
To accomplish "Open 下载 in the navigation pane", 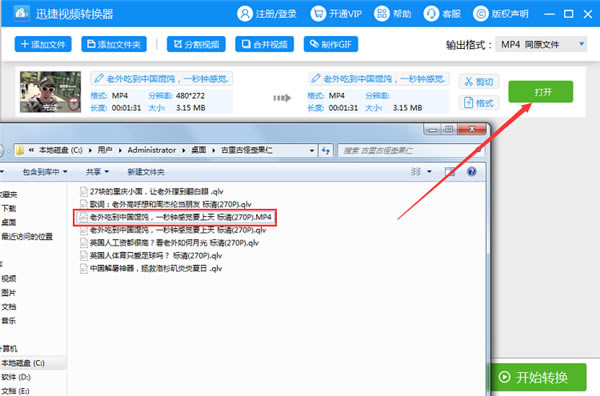I will pos(8,209).
